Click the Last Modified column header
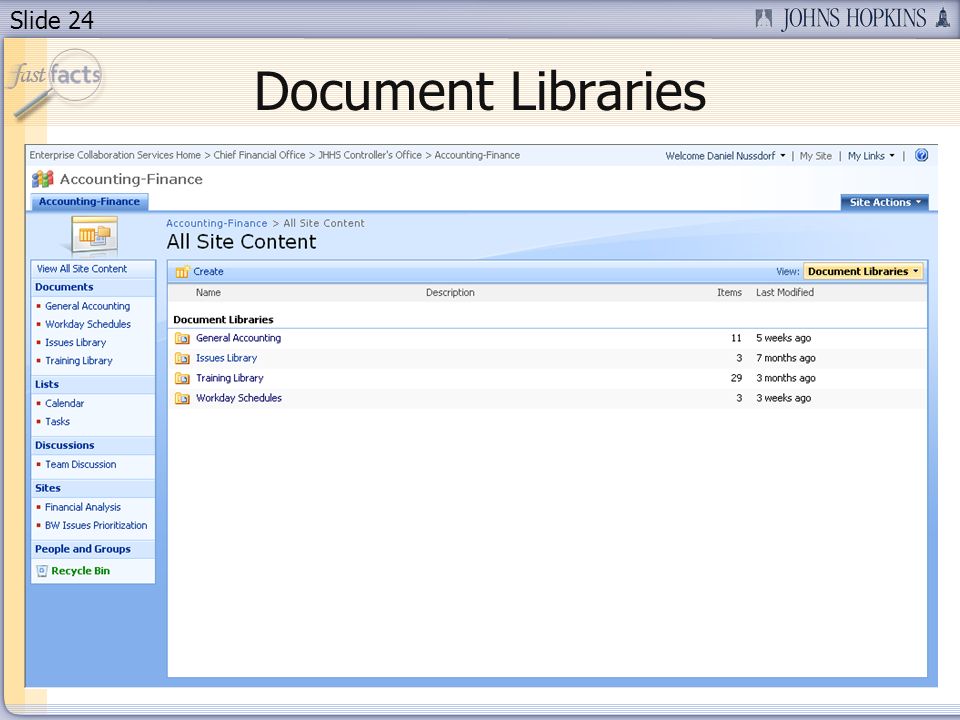The height and width of the screenshot is (720, 960). pyautogui.click(x=785, y=293)
